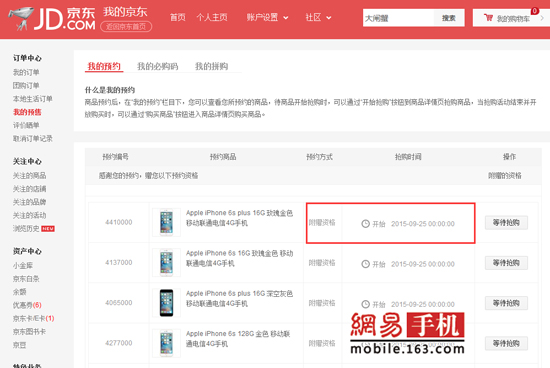The width and height of the screenshot is (550, 368).
Task: Open Apple iPhone 6s plus 16G 深空灰色 link
Action: click(239, 299)
